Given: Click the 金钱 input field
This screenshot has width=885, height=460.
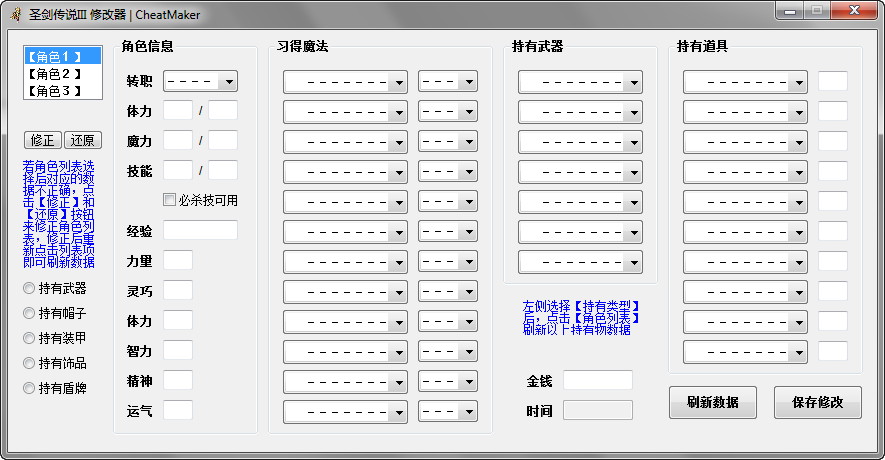Looking at the screenshot, I should (x=597, y=380).
